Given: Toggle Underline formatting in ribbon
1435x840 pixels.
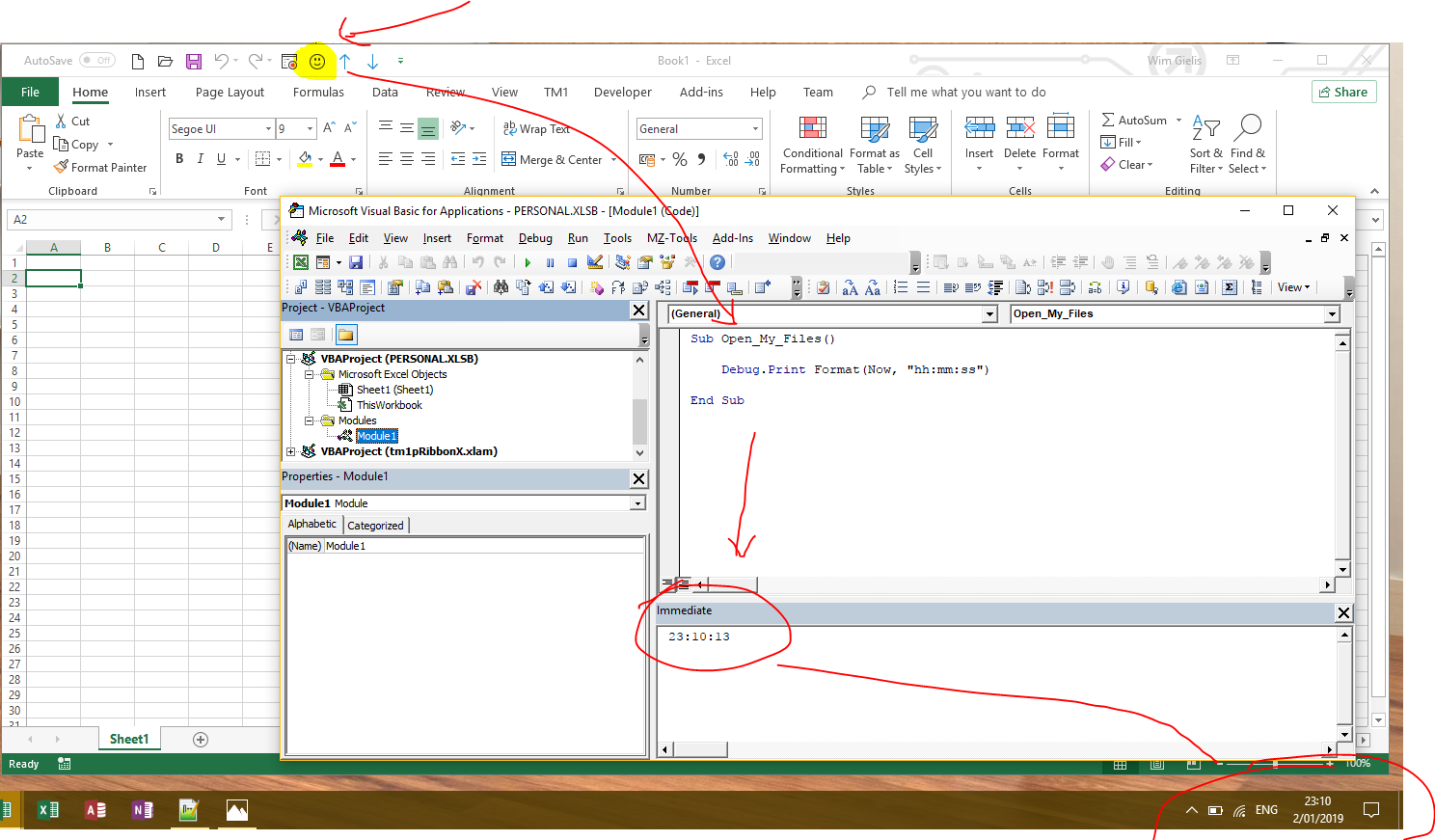Looking at the screenshot, I should pos(222,158).
